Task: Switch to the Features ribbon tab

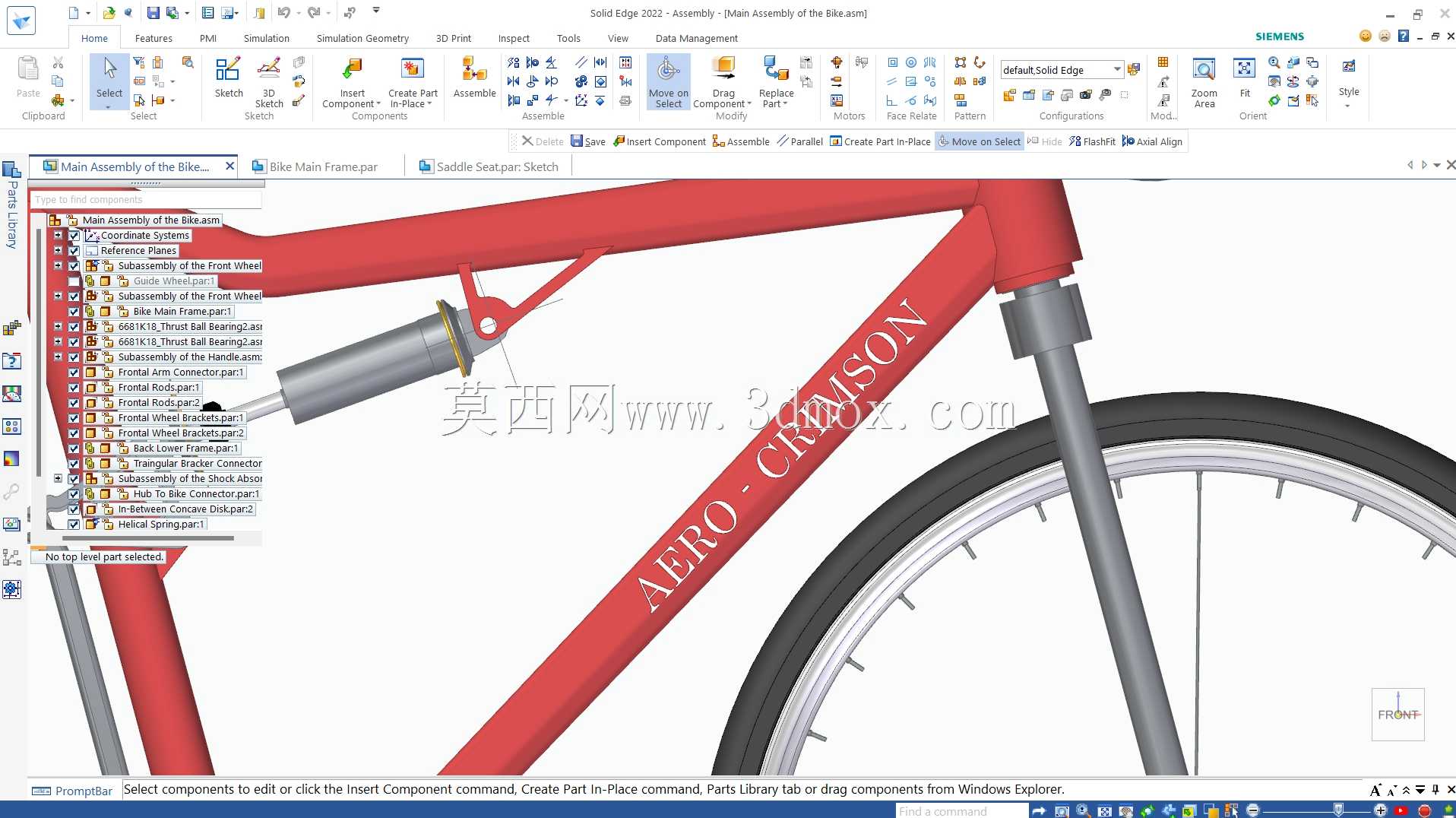Action: [x=154, y=38]
